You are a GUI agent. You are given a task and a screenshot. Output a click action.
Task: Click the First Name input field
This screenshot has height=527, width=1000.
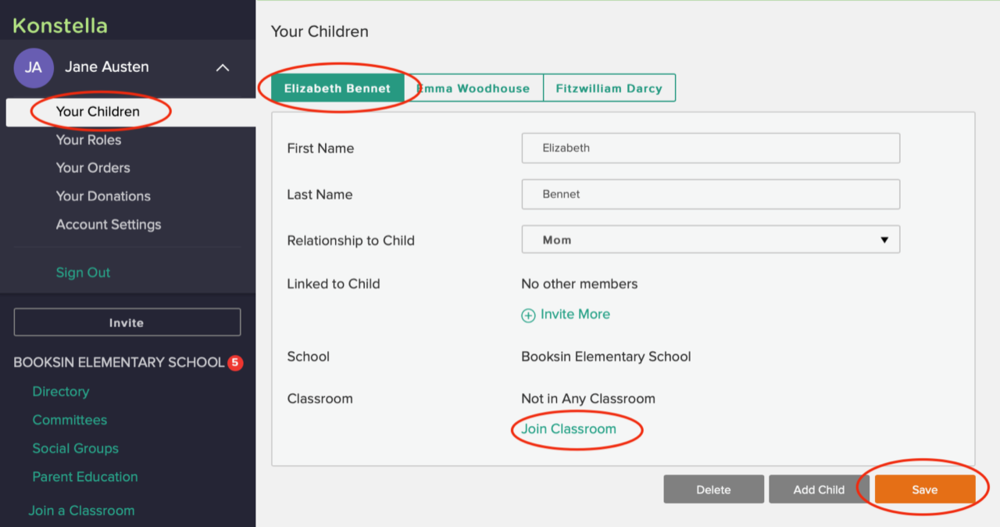click(x=710, y=148)
